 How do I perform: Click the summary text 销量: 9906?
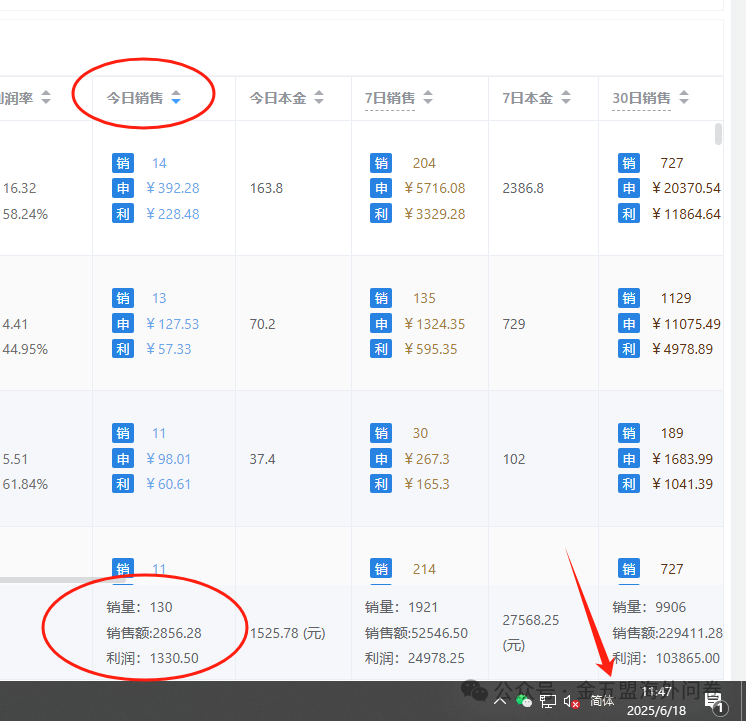click(x=649, y=607)
